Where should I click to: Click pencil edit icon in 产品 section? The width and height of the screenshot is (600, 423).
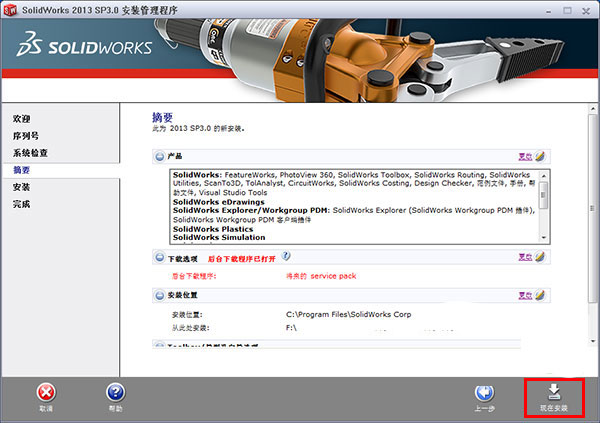[x=540, y=156]
